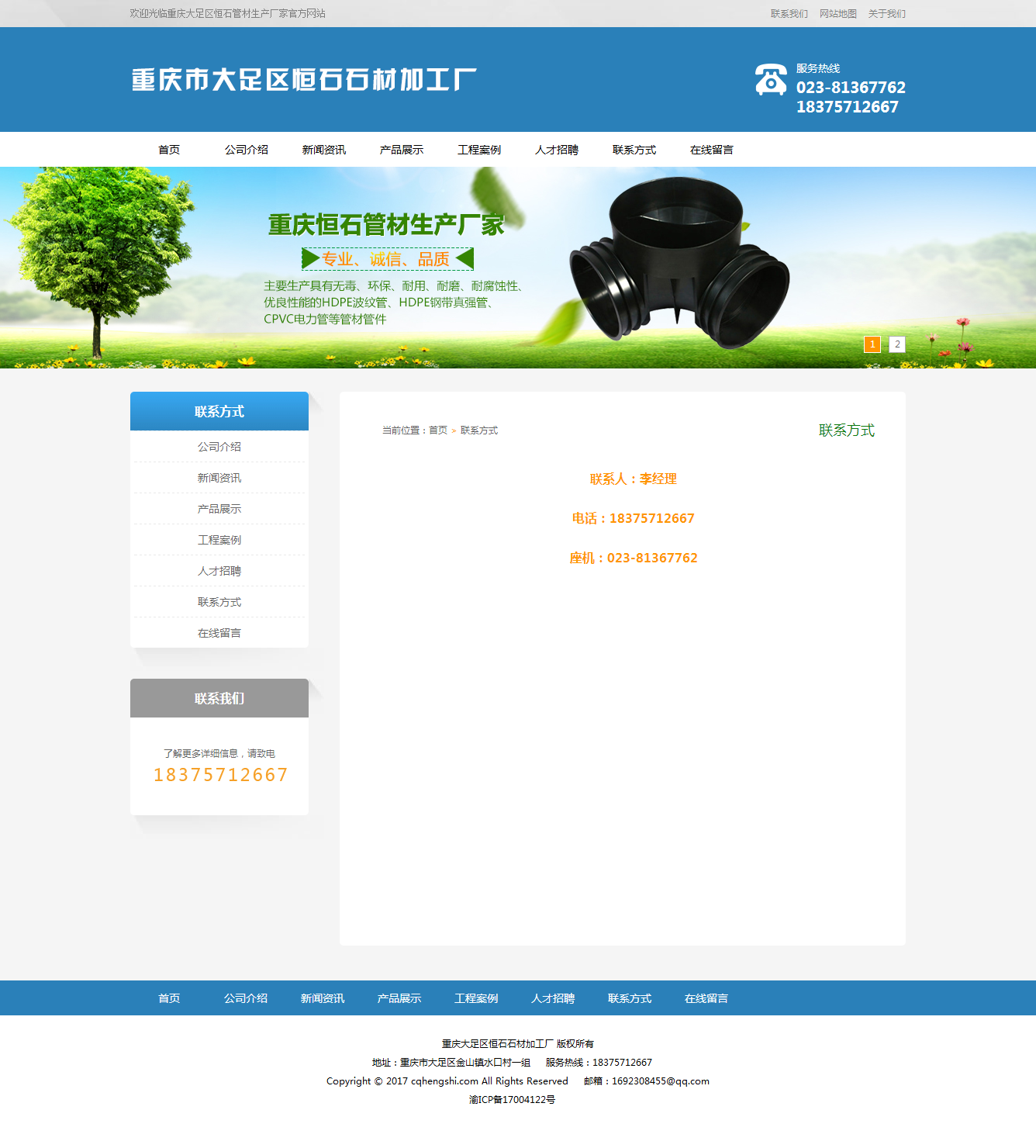The width and height of the screenshot is (1036, 1148).
Task: Select 人才招聘 in left sidebar menu
Action: click(219, 571)
